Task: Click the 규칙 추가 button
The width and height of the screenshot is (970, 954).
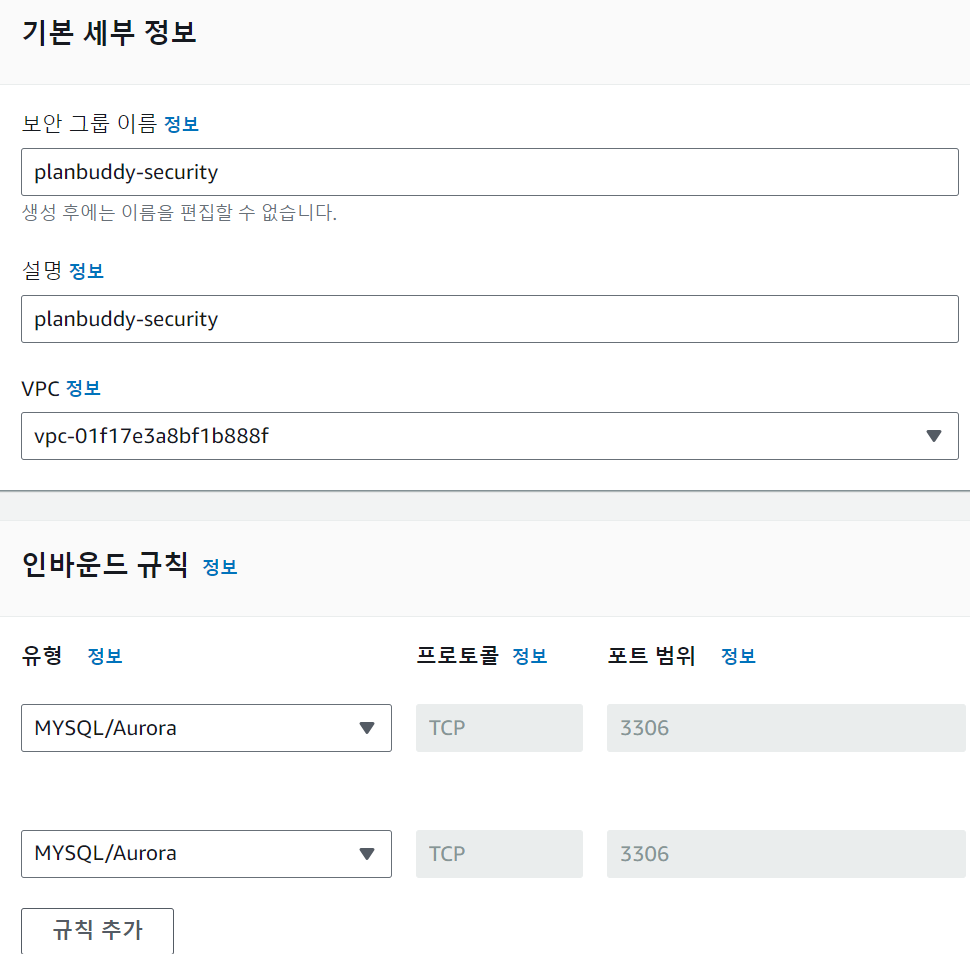Action: (x=97, y=930)
